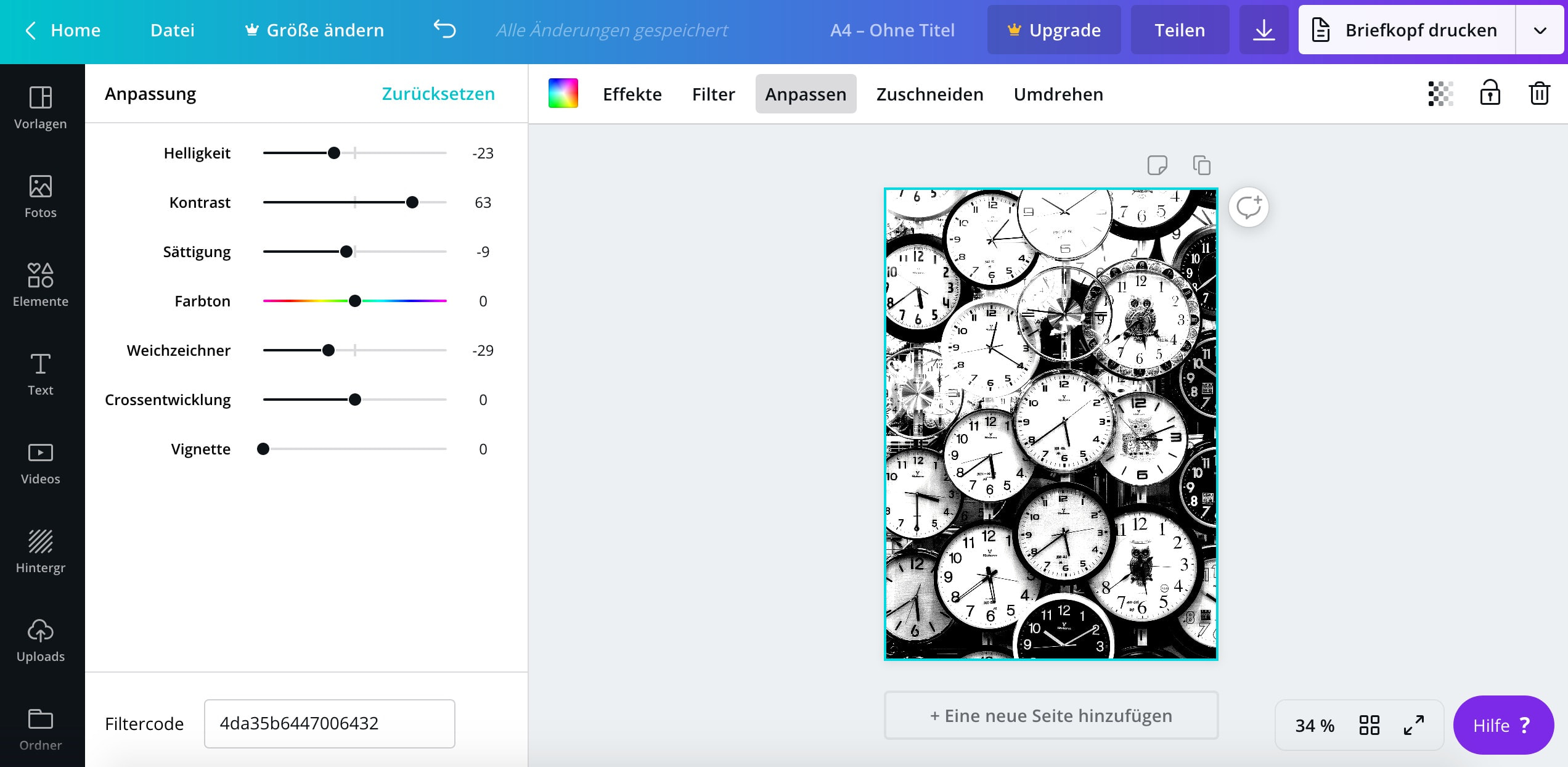Click the Kontrast slider handle
The image size is (1568, 767).
pos(412,202)
